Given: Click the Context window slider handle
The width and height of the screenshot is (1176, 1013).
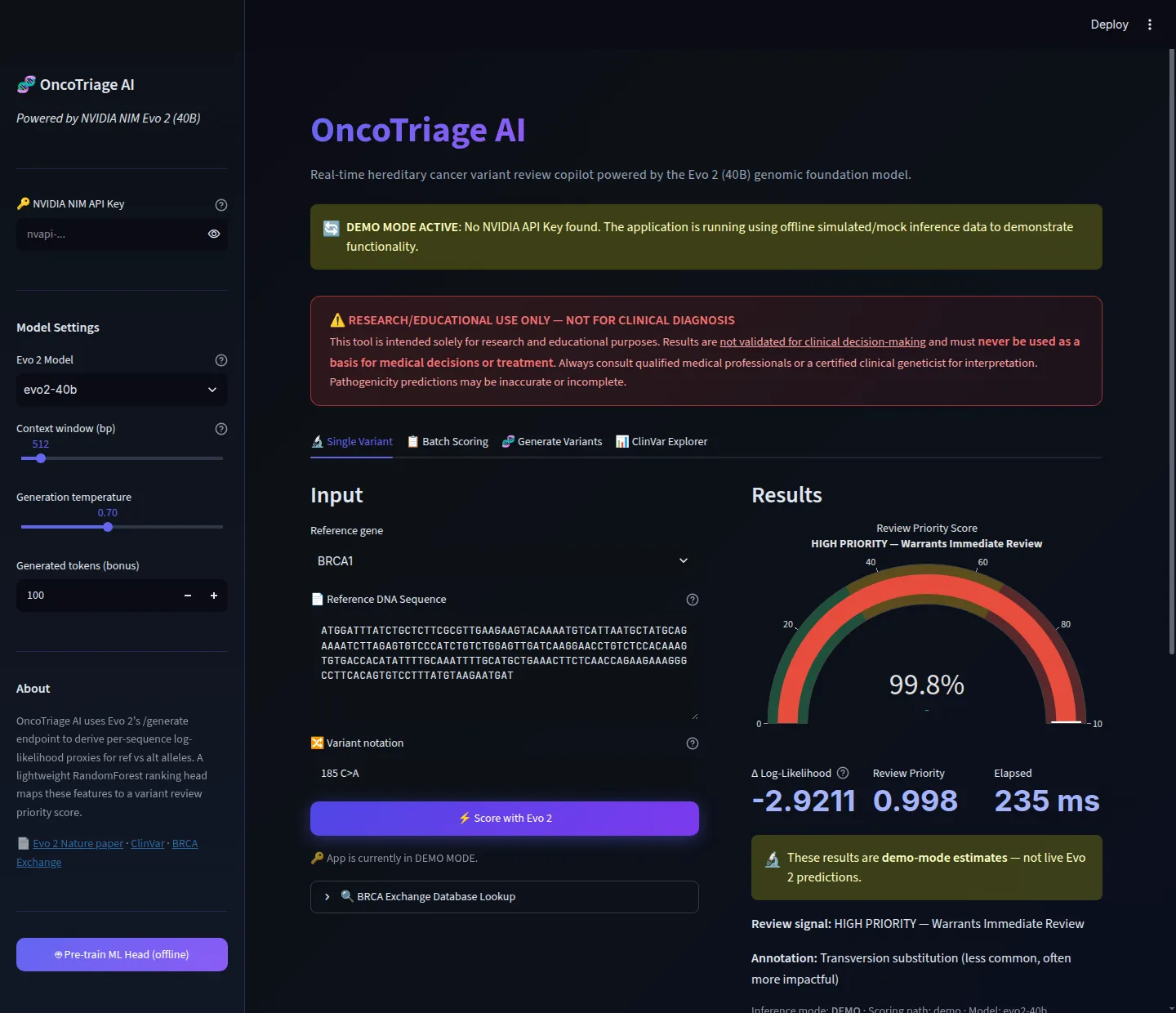Looking at the screenshot, I should click(x=41, y=458).
